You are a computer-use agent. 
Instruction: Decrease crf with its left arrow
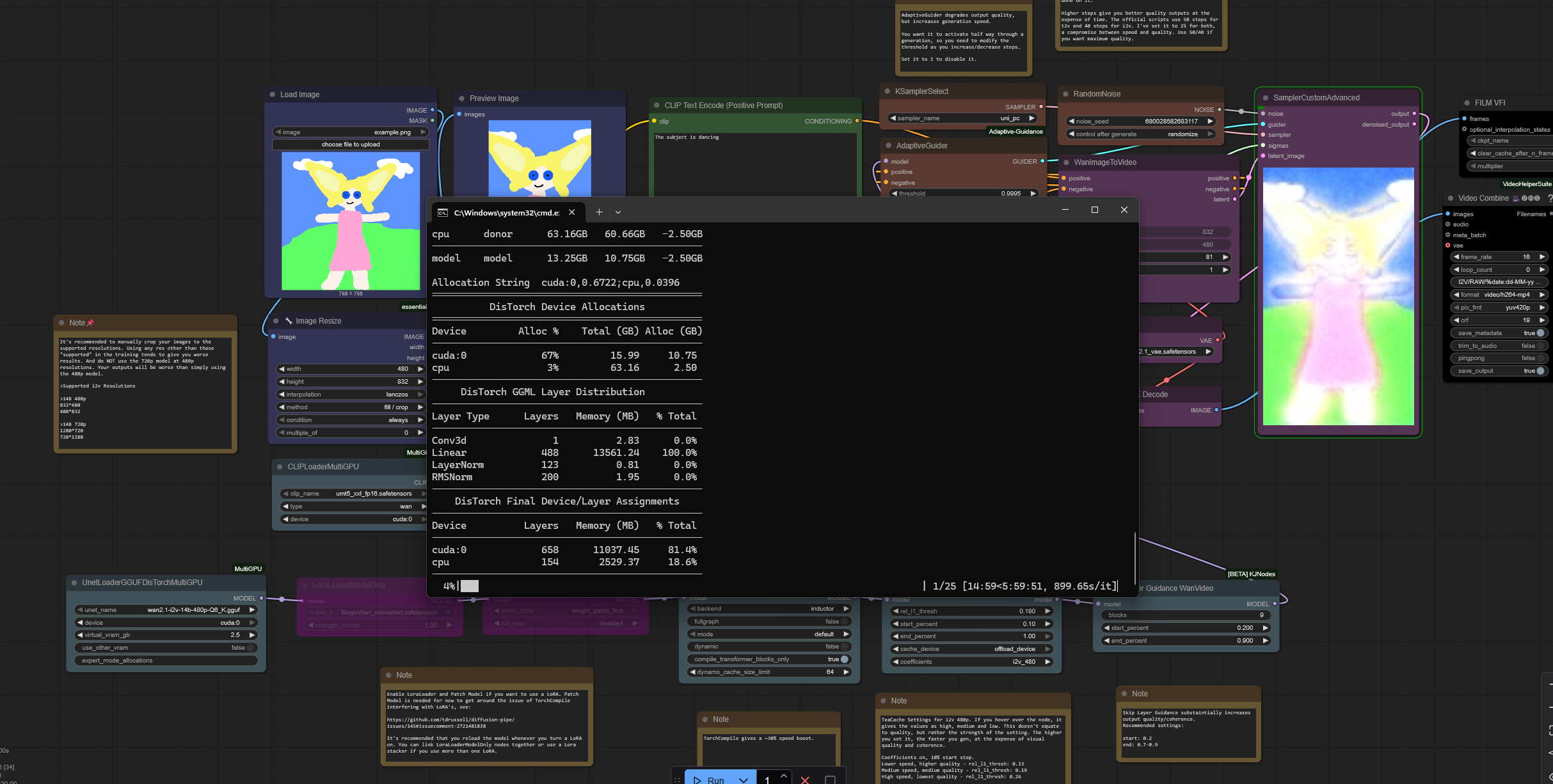pyautogui.click(x=1456, y=320)
